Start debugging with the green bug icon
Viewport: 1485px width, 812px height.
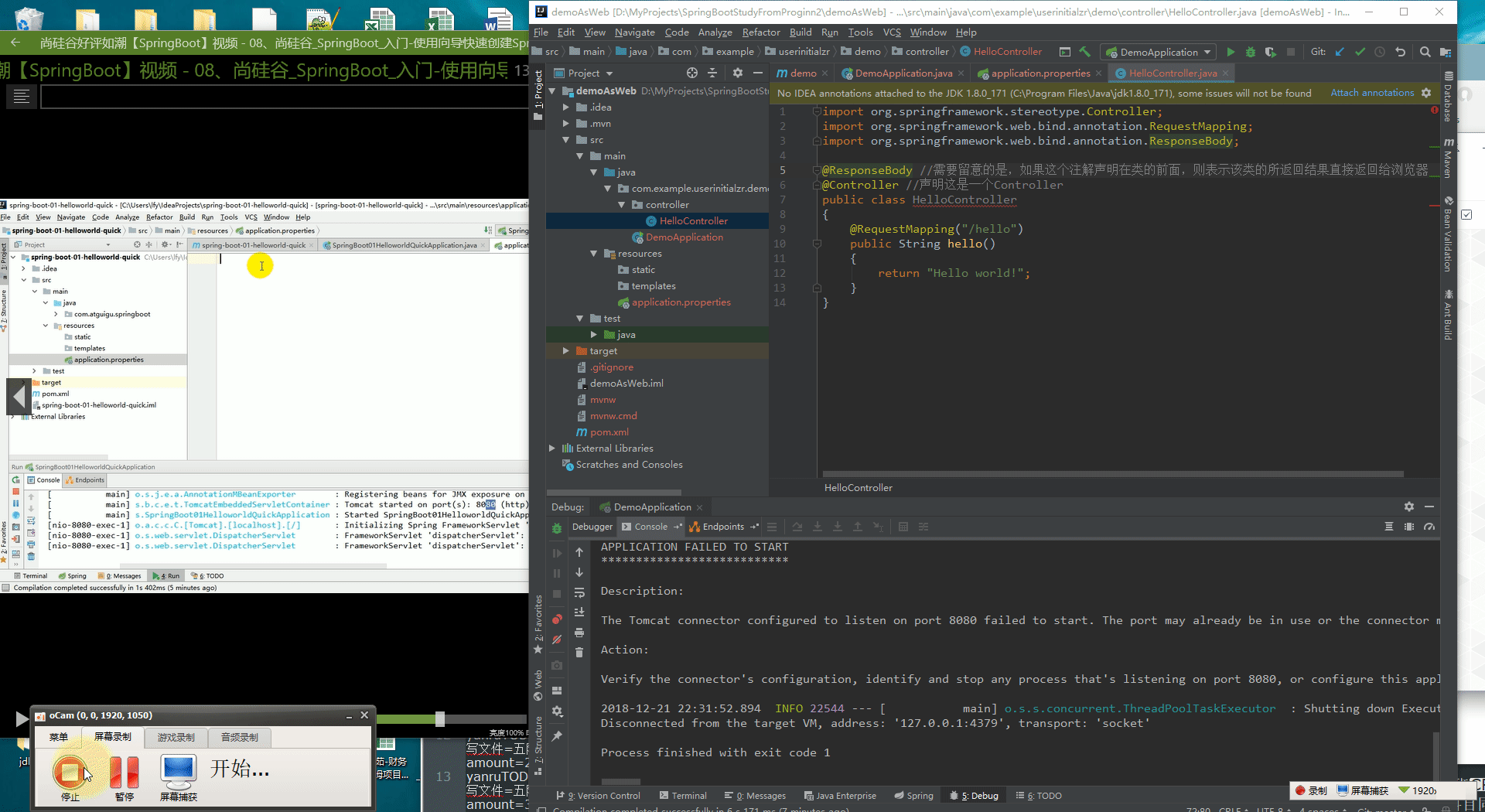click(1250, 52)
